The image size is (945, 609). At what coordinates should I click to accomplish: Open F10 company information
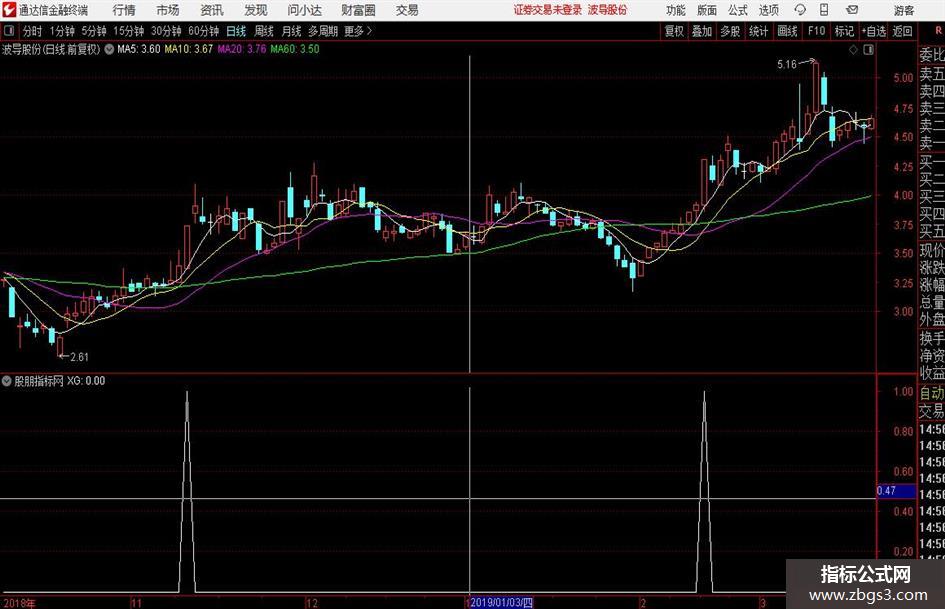(816, 31)
